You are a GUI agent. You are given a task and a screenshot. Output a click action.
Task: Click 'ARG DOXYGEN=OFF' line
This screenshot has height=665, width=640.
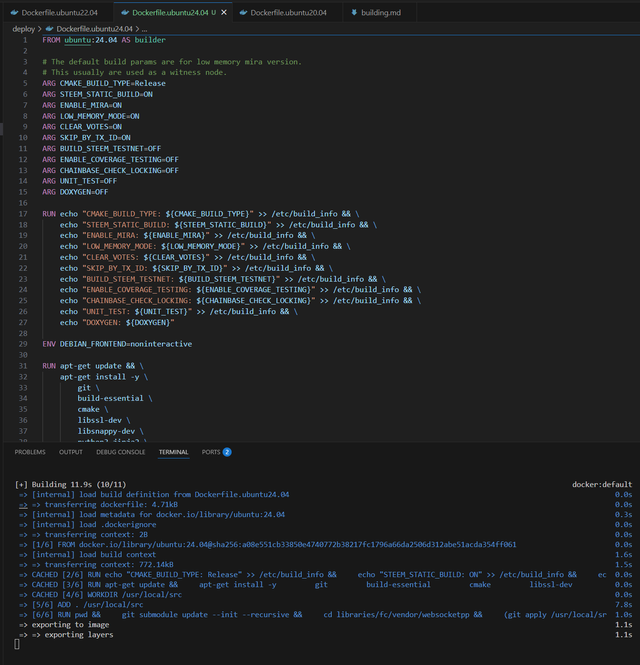pos(75,192)
